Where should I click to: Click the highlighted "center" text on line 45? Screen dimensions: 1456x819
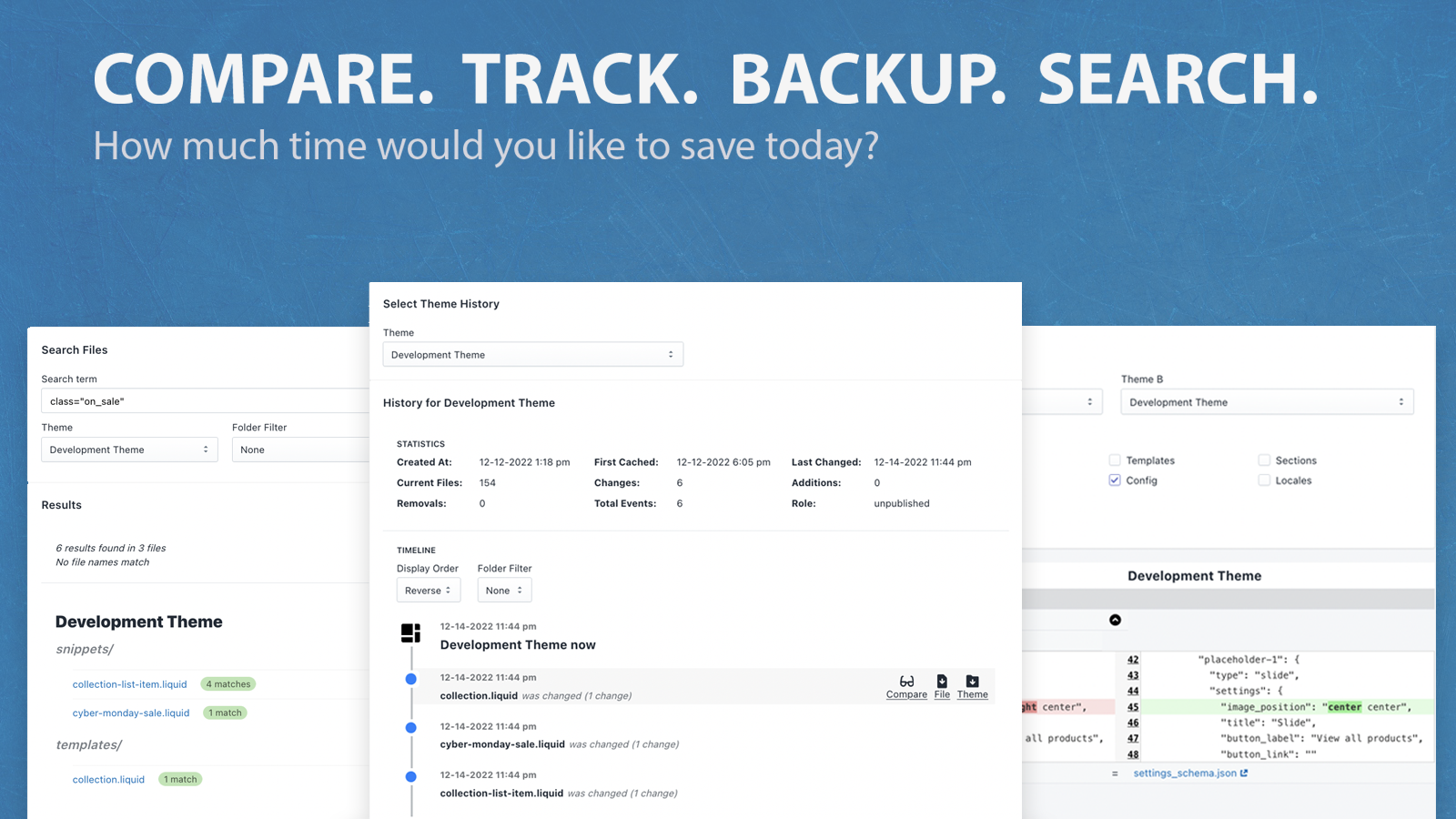pyautogui.click(x=1345, y=707)
